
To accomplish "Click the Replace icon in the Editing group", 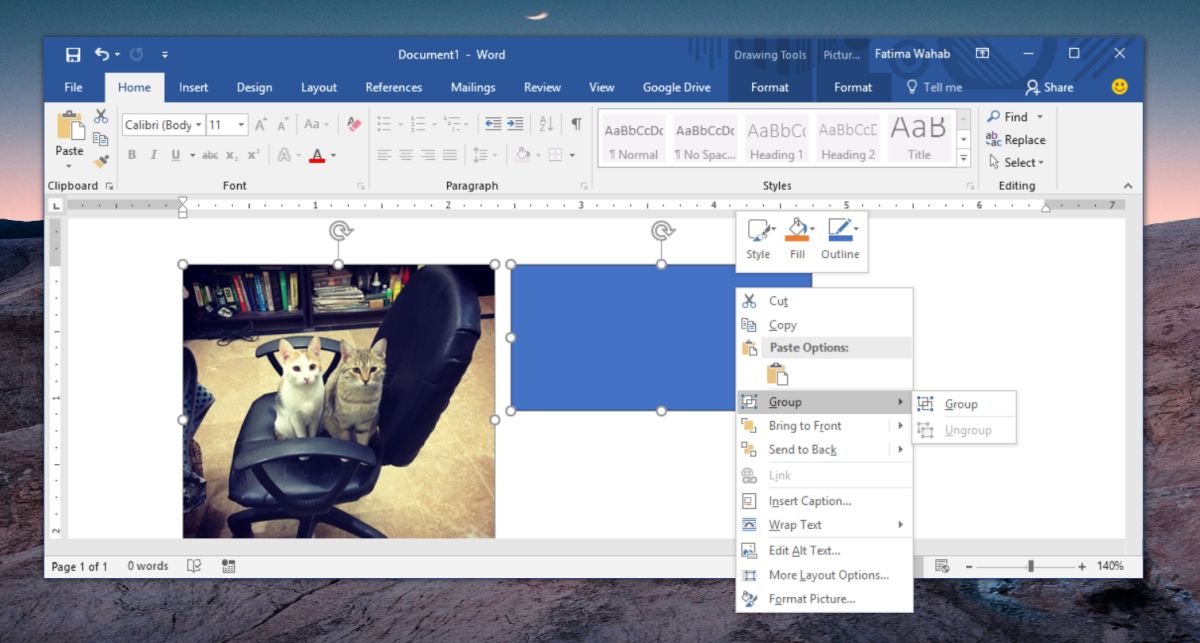I will coord(1016,140).
